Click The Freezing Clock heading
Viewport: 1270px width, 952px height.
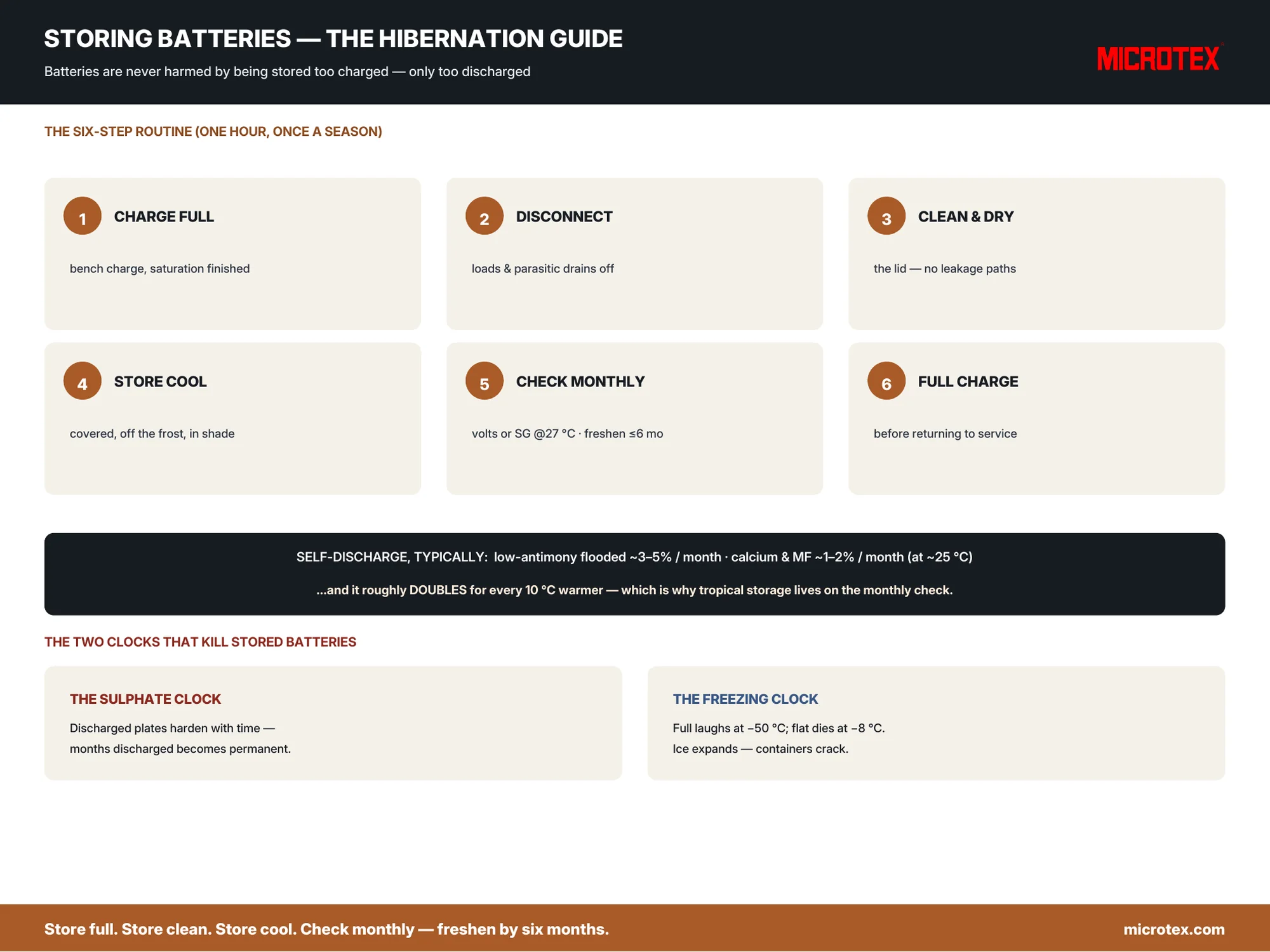tap(745, 699)
